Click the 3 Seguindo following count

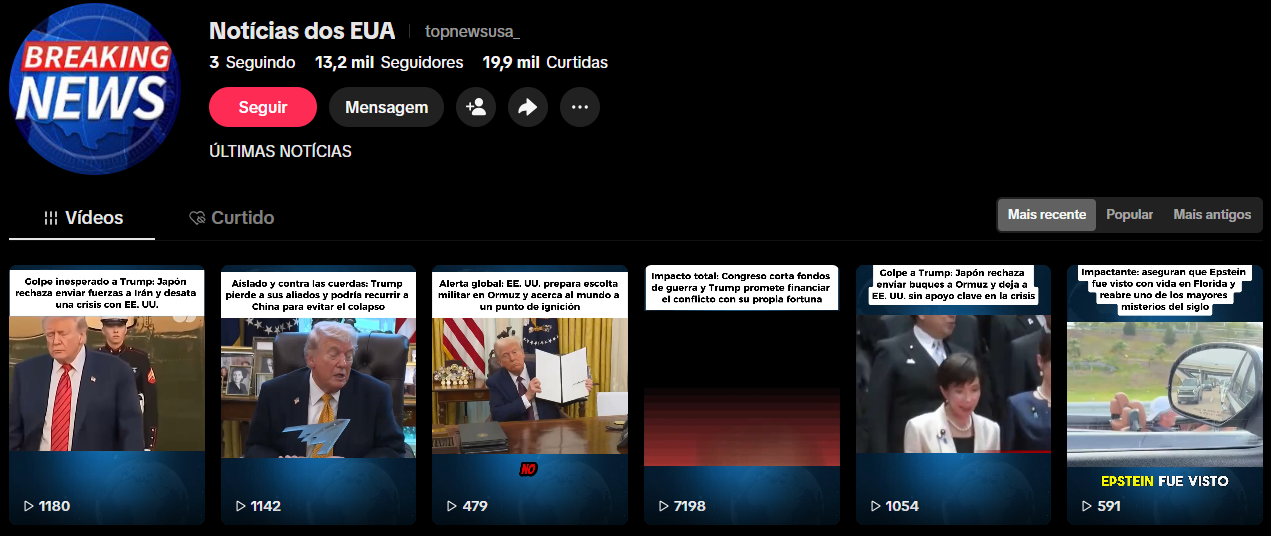point(252,62)
